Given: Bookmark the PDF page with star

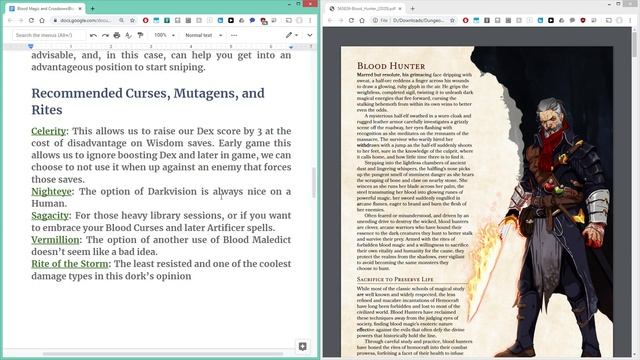Looking at the screenshot, I should (452, 20).
